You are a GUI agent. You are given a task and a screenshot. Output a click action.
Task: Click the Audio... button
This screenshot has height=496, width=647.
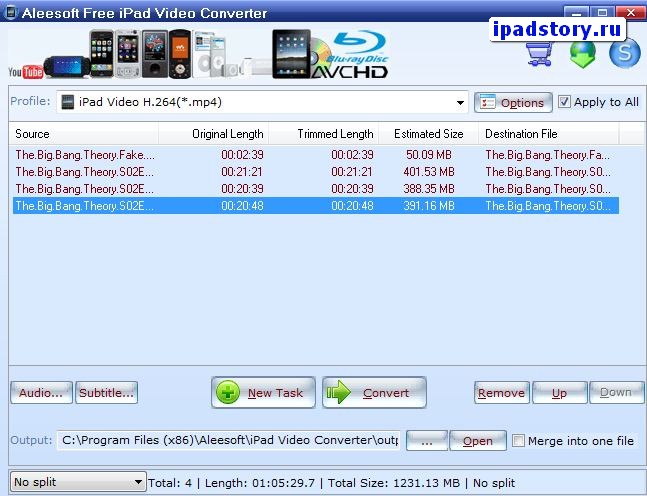click(x=41, y=392)
